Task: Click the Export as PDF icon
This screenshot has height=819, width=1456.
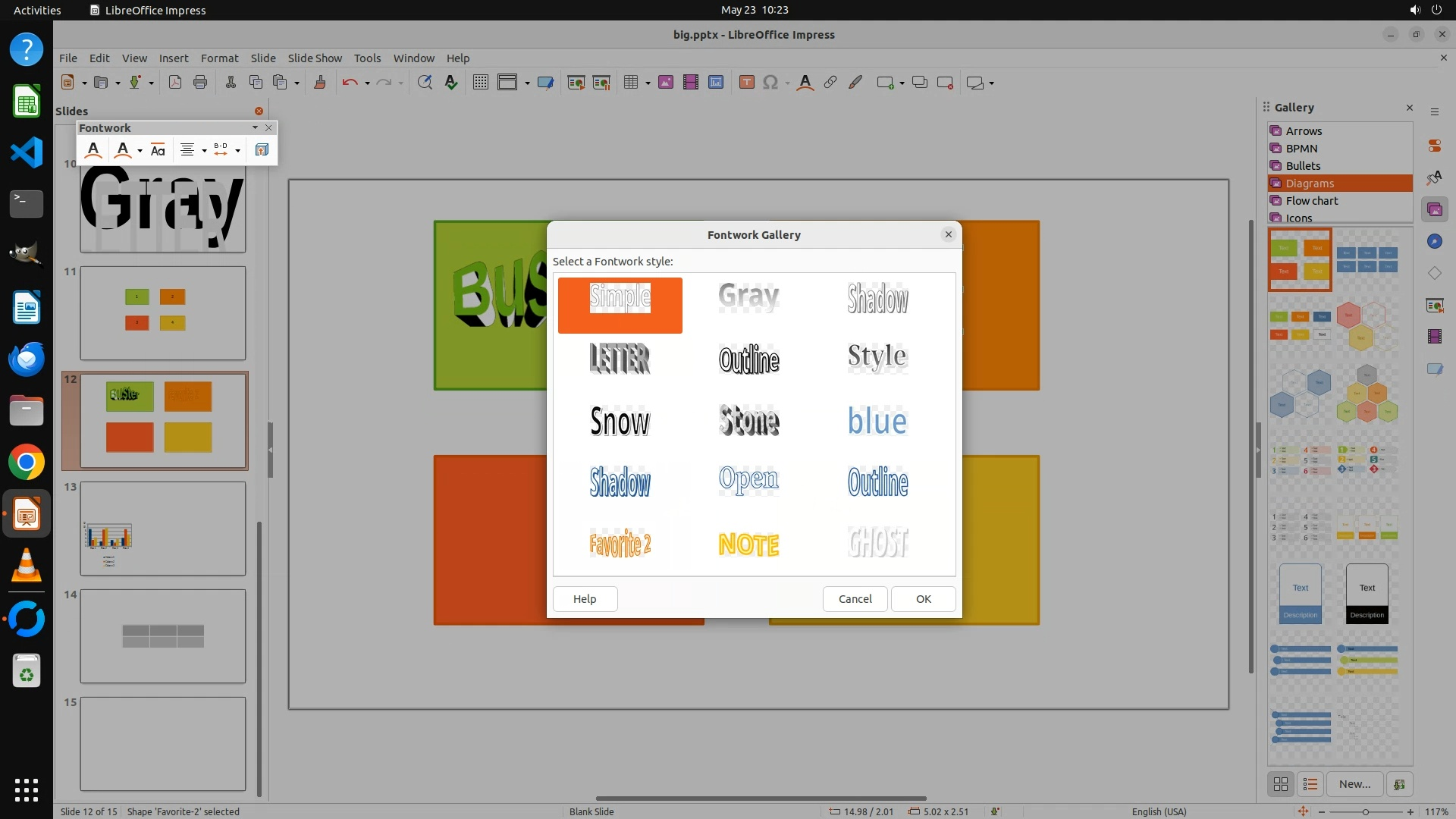Action: pyautogui.click(x=175, y=83)
